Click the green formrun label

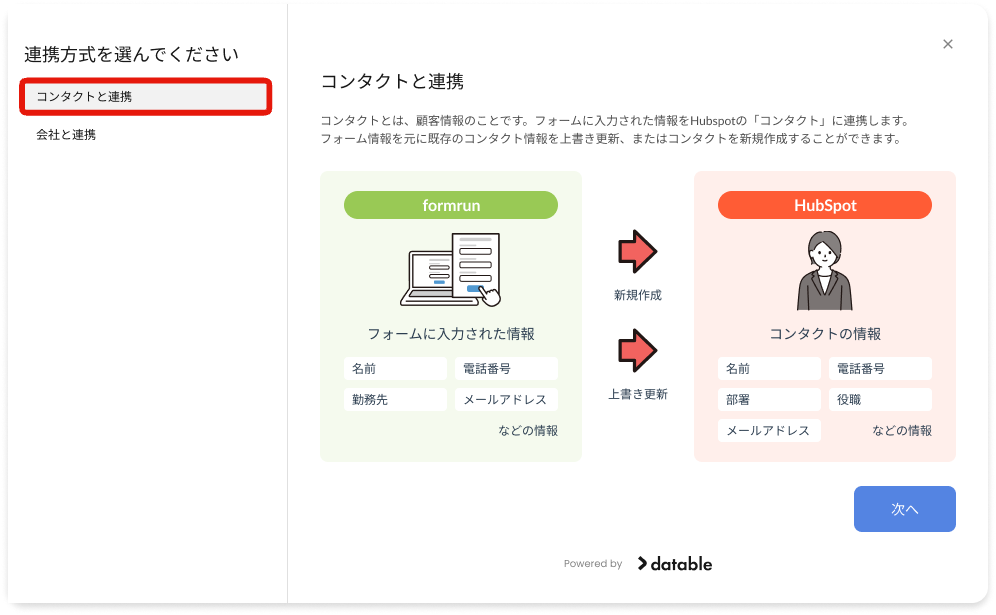click(451, 205)
